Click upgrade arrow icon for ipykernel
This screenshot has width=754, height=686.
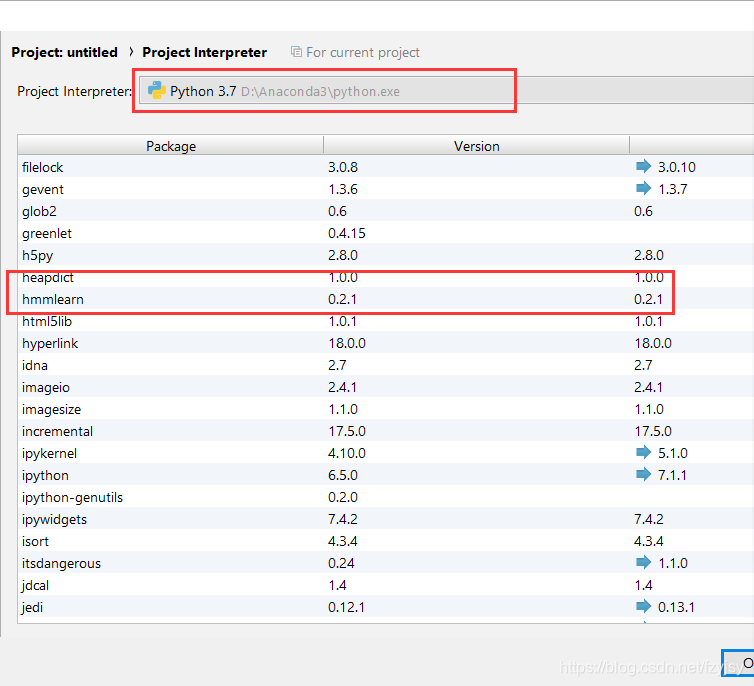[643, 452]
